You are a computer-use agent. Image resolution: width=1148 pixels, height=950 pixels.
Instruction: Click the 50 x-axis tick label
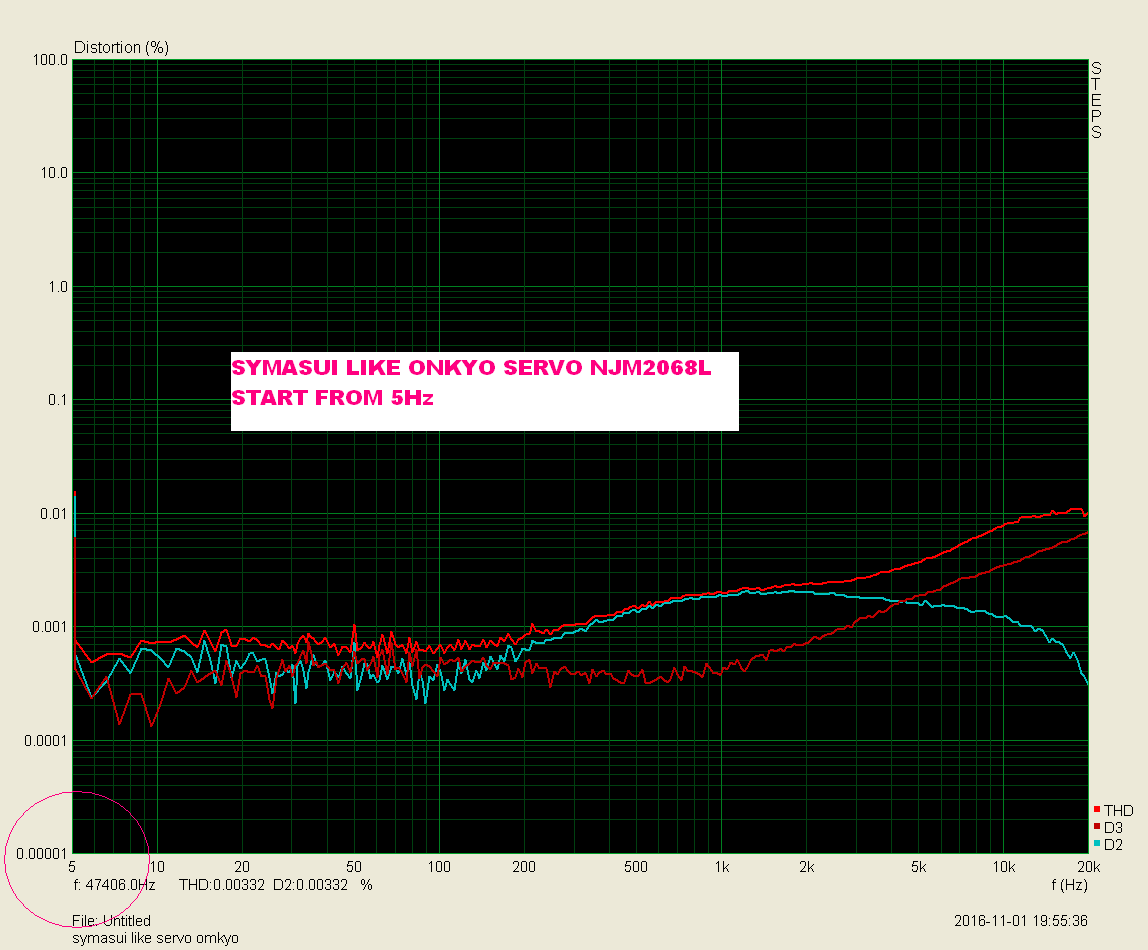point(354,867)
